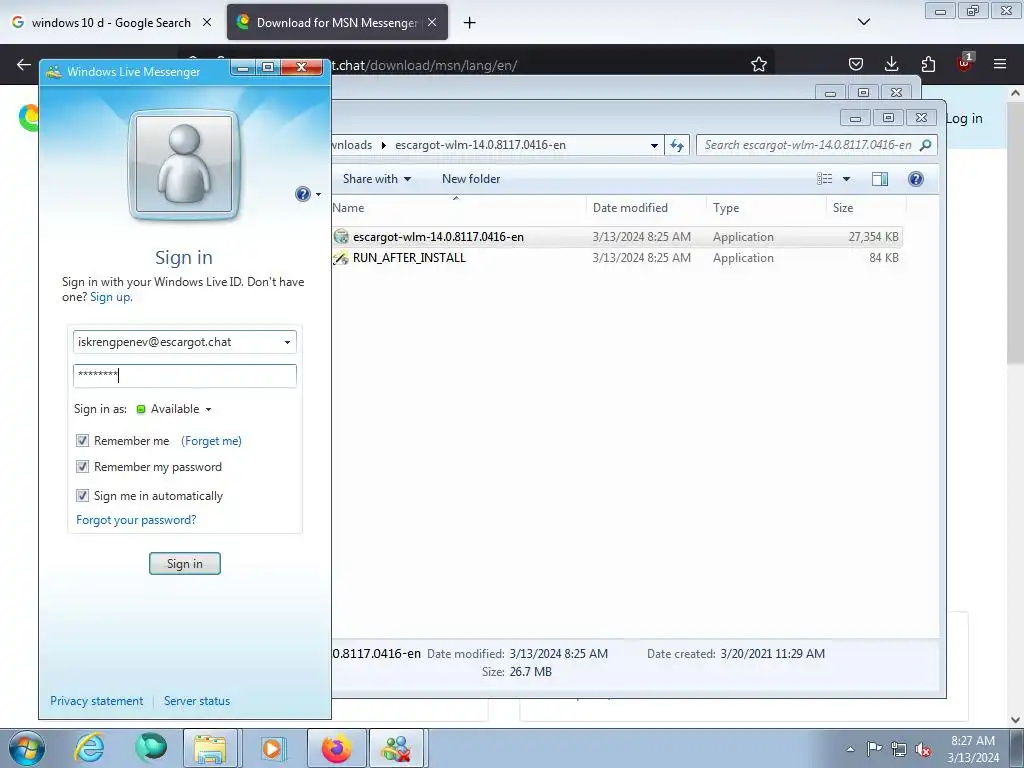The height and width of the screenshot is (768, 1024).
Task: Open the green browser icon on taskbar
Action: click(150, 748)
